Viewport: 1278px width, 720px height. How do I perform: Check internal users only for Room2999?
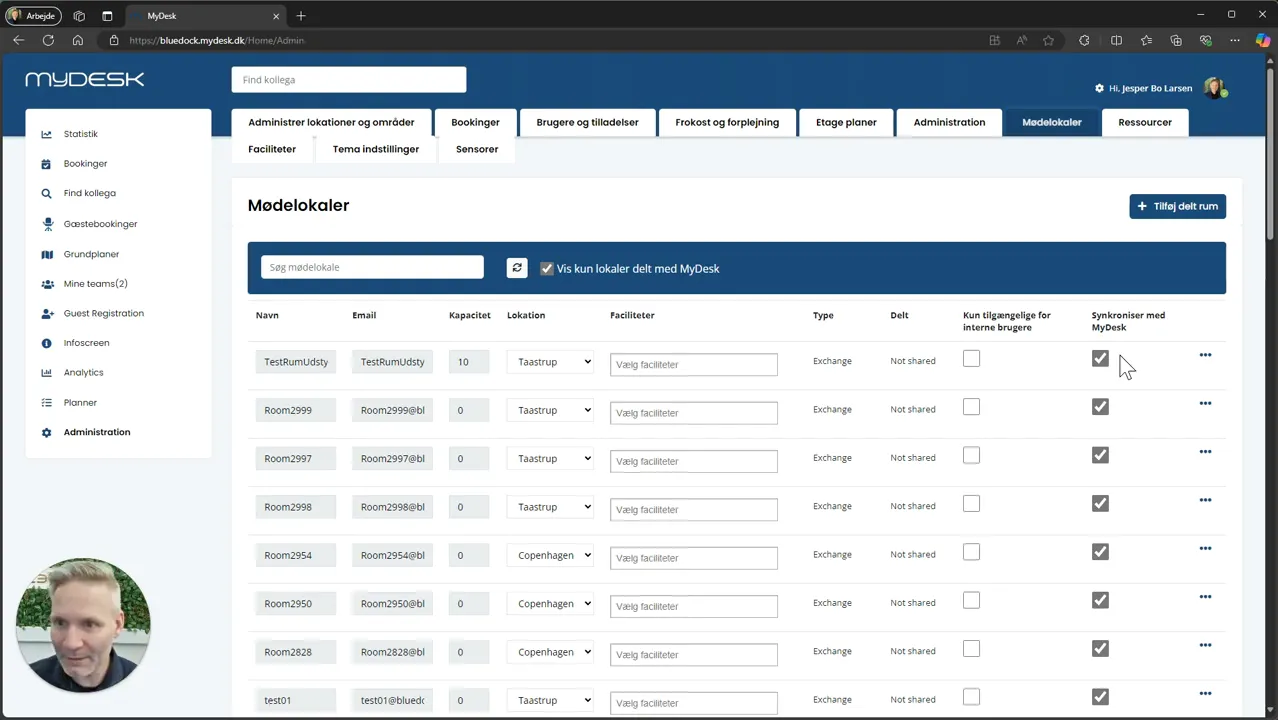click(971, 407)
